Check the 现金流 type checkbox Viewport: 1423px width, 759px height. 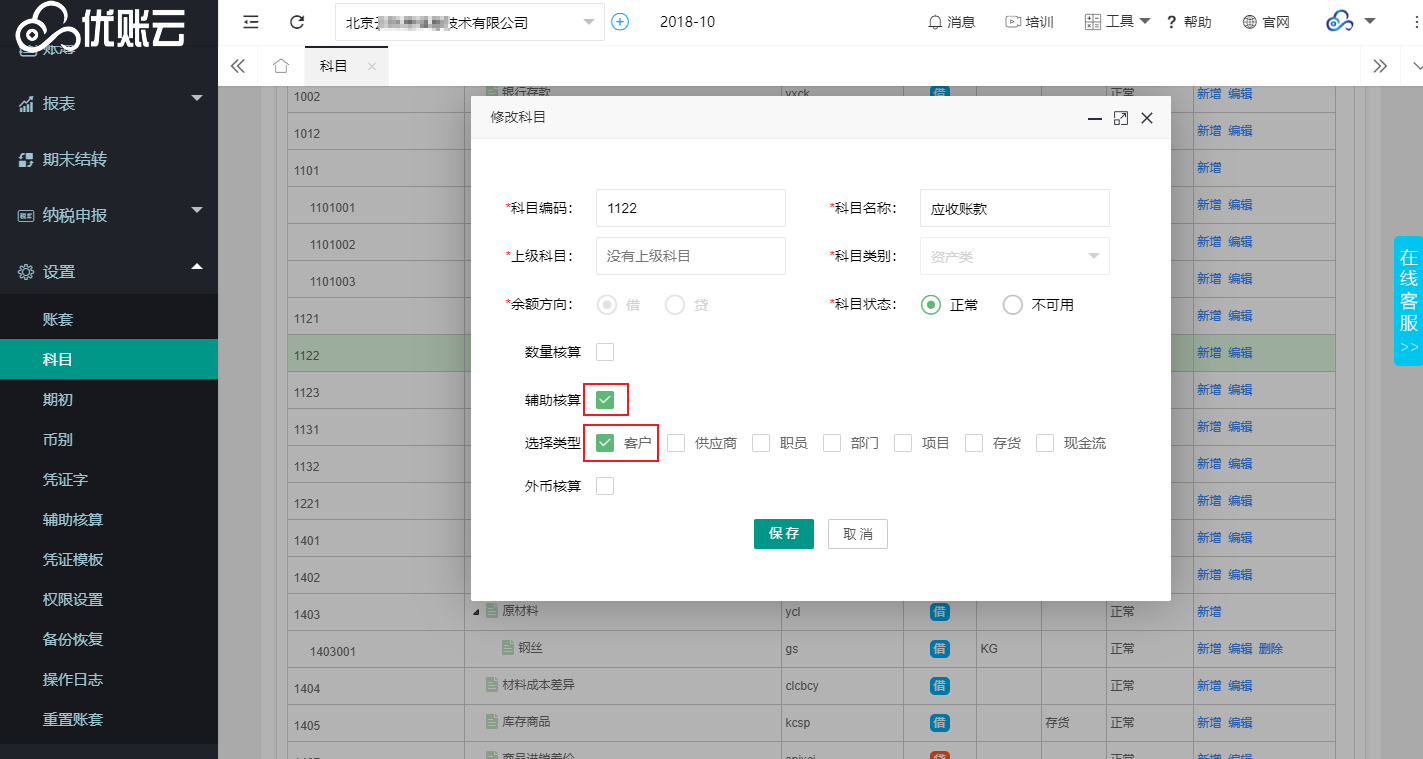[1045, 443]
